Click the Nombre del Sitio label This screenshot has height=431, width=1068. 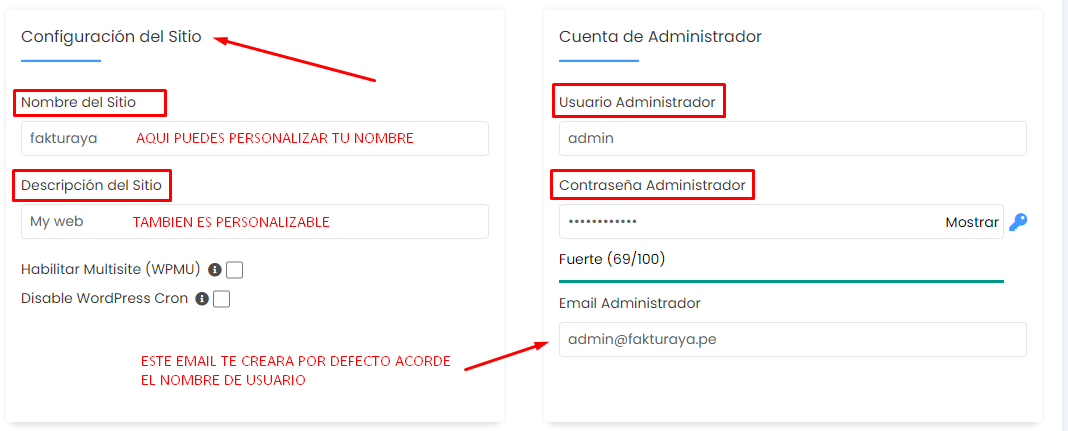point(78,102)
